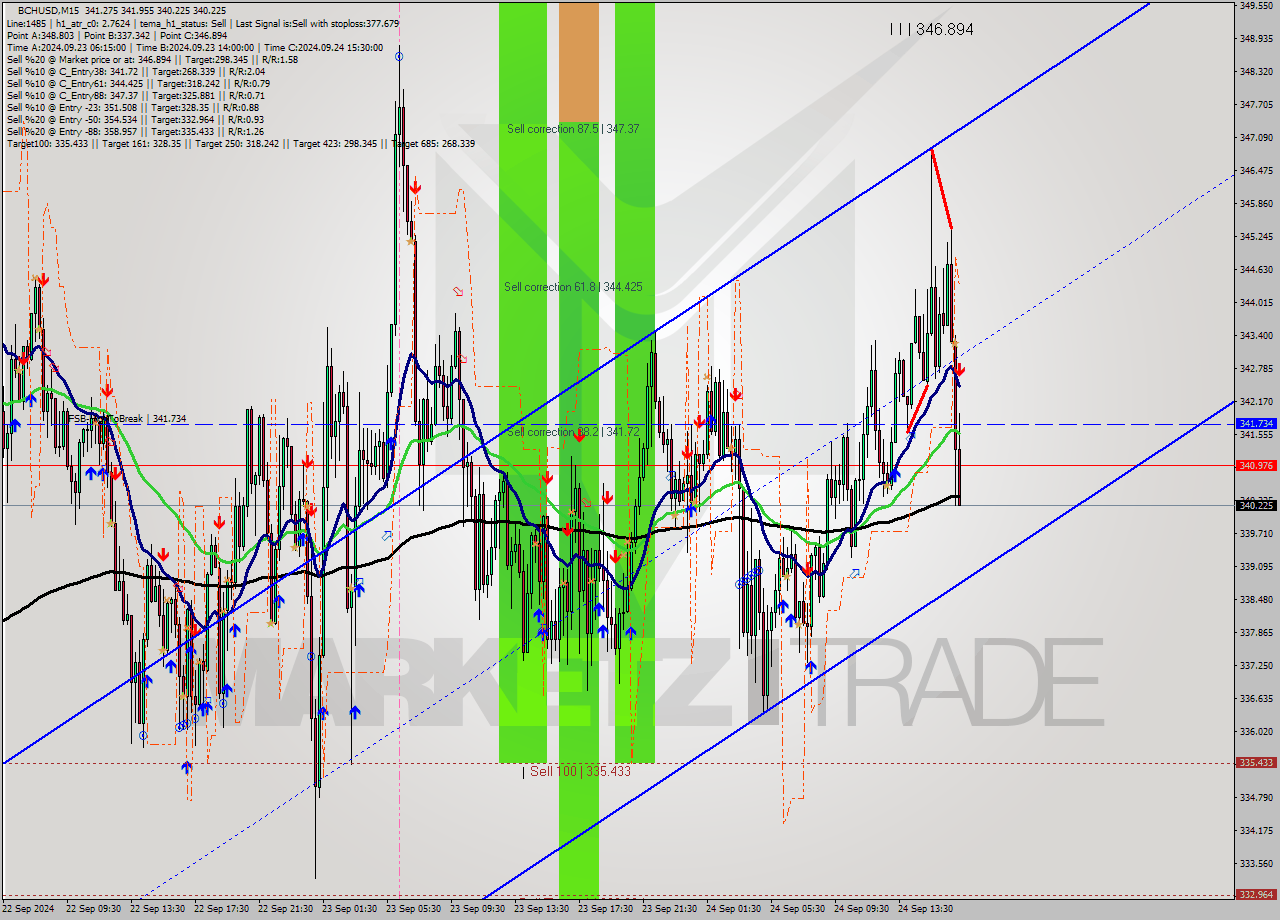
Task: Click the blue 341.734 price tag
Action: coord(1256,424)
